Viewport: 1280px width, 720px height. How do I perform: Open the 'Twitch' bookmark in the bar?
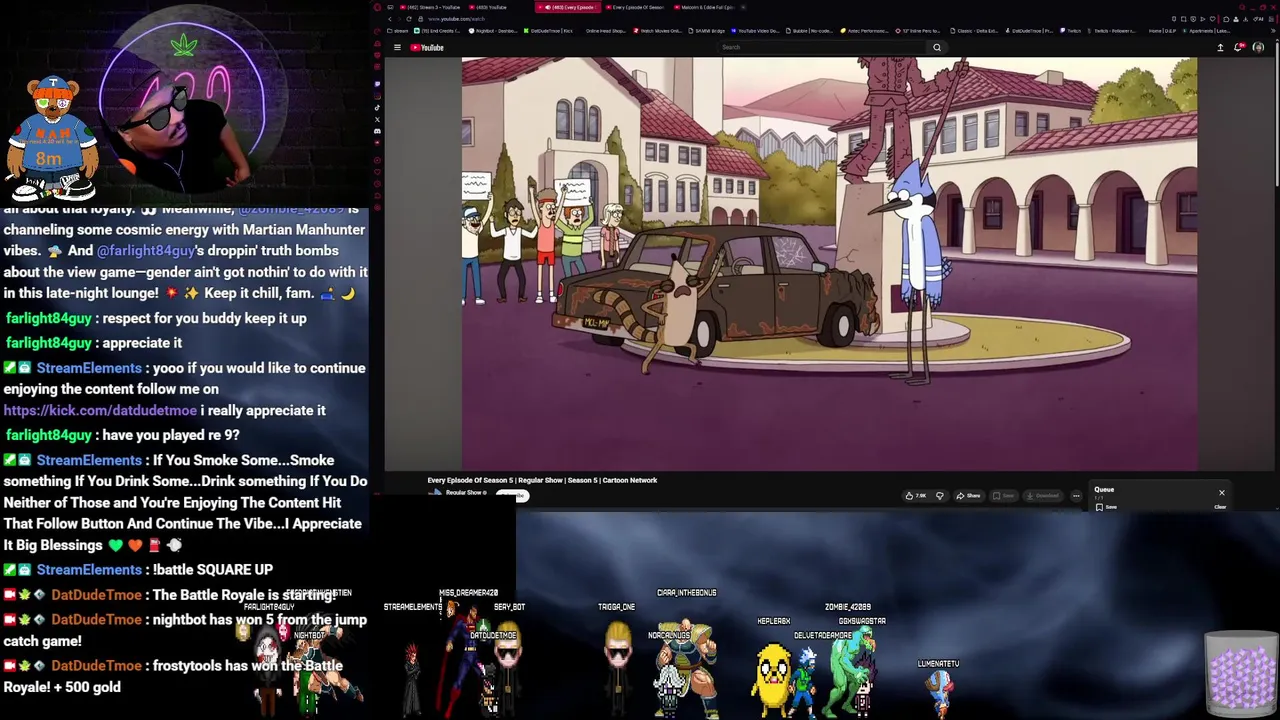pyautogui.click(x=1071, y=31)
